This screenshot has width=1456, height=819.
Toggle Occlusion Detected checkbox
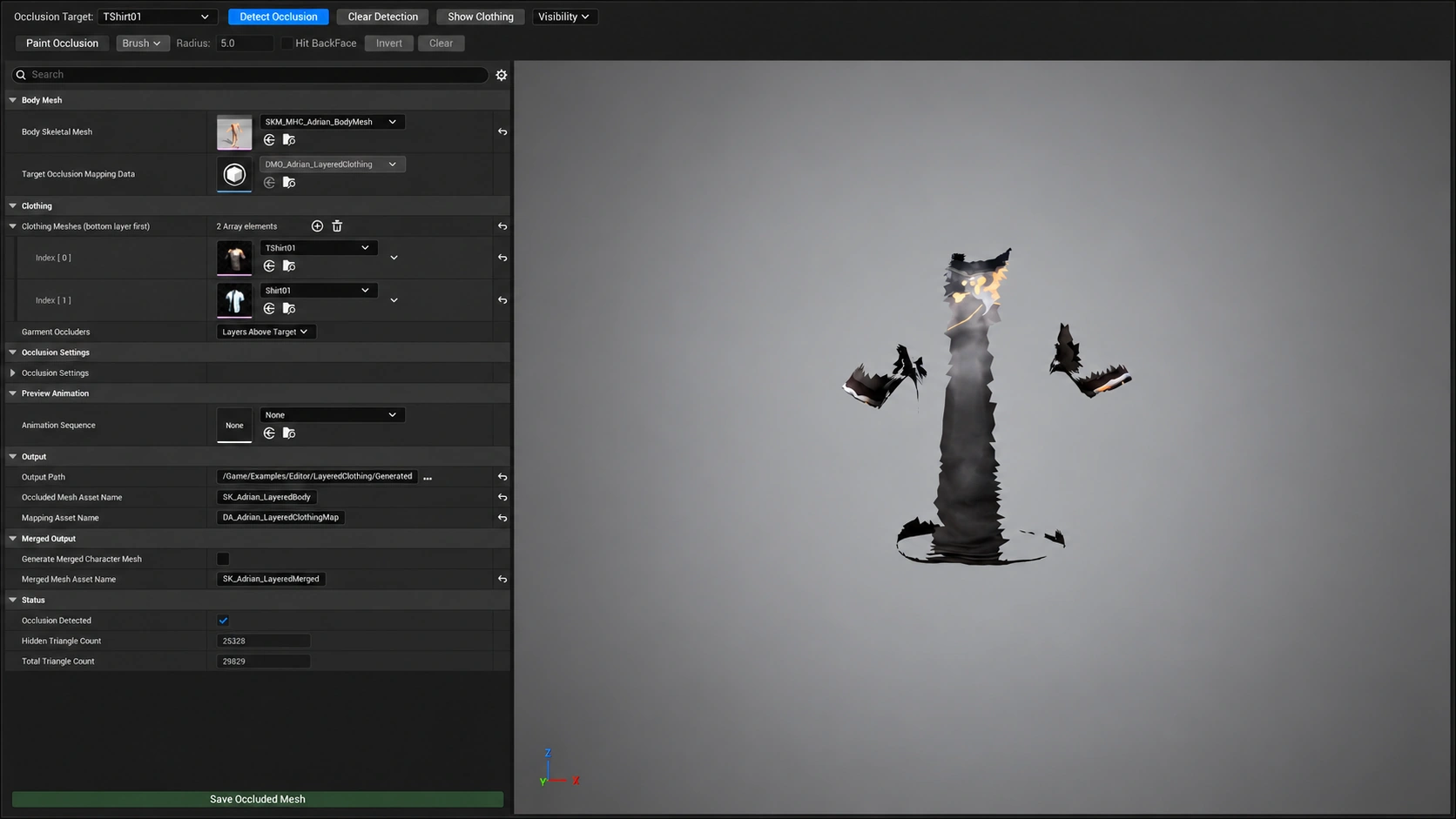click(x=223, y=621)
